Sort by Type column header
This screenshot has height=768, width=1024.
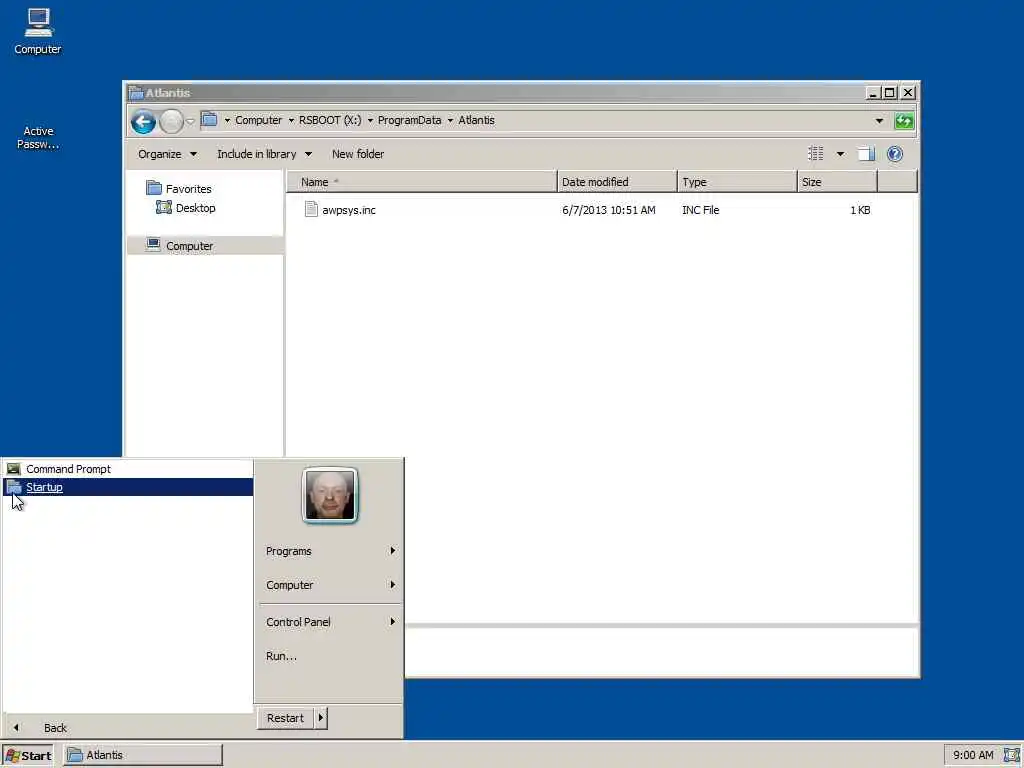(x=737, y=182)
